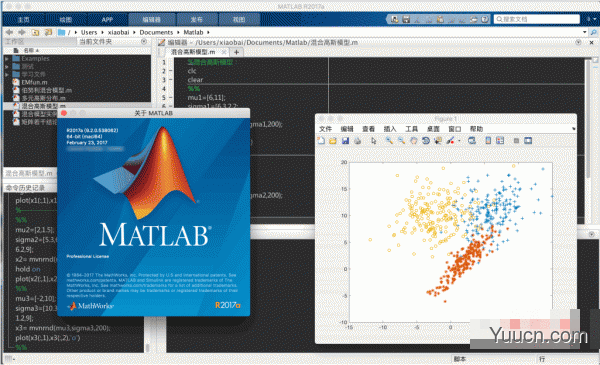The width and height of the screenshot is (600, 365).
Task: Select 伯努利混合模型.m file
Action: pyautogui.click(x=46, y=90)
